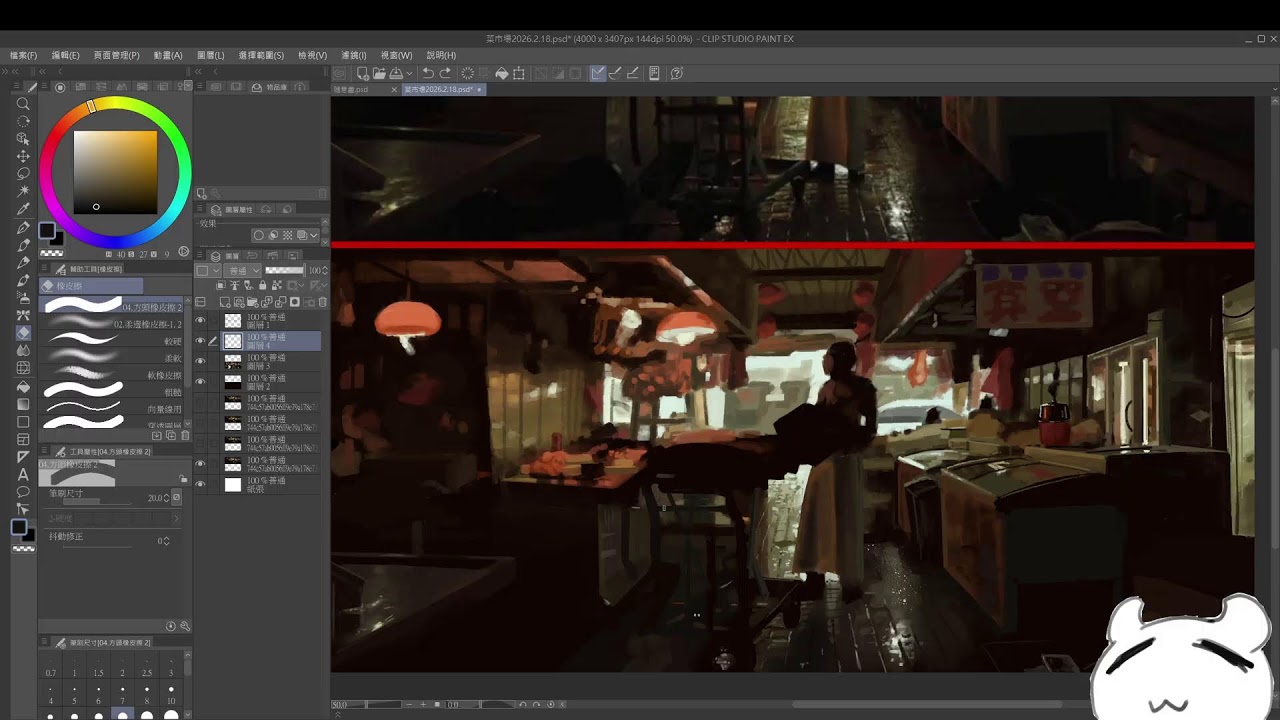
Task: Click the sub tool trash icon
Action: click(x=185, y=436)
